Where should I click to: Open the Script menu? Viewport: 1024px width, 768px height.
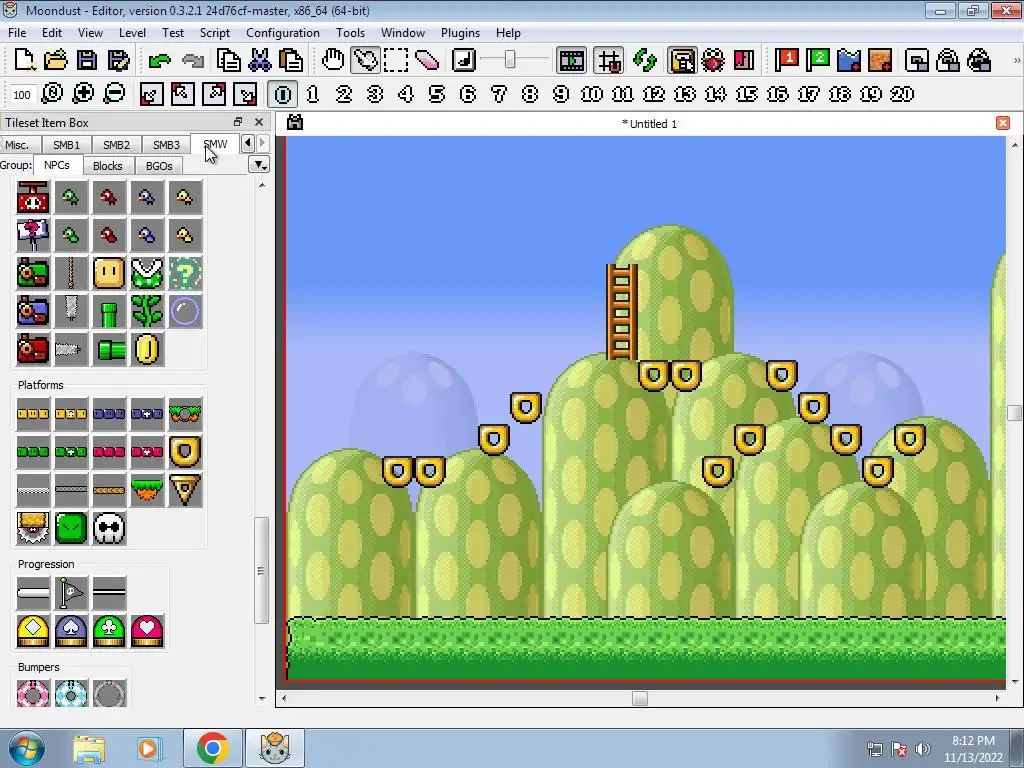(215, 33)
